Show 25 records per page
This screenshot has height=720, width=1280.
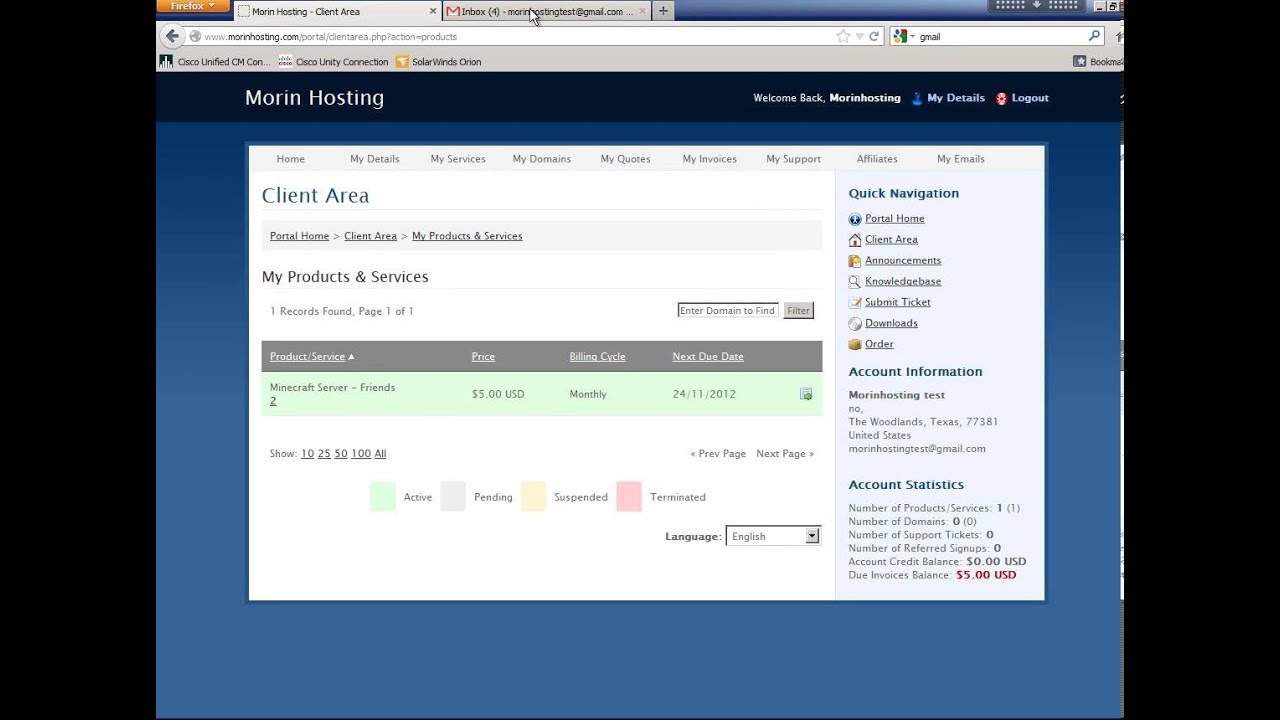tap(324, 454)
